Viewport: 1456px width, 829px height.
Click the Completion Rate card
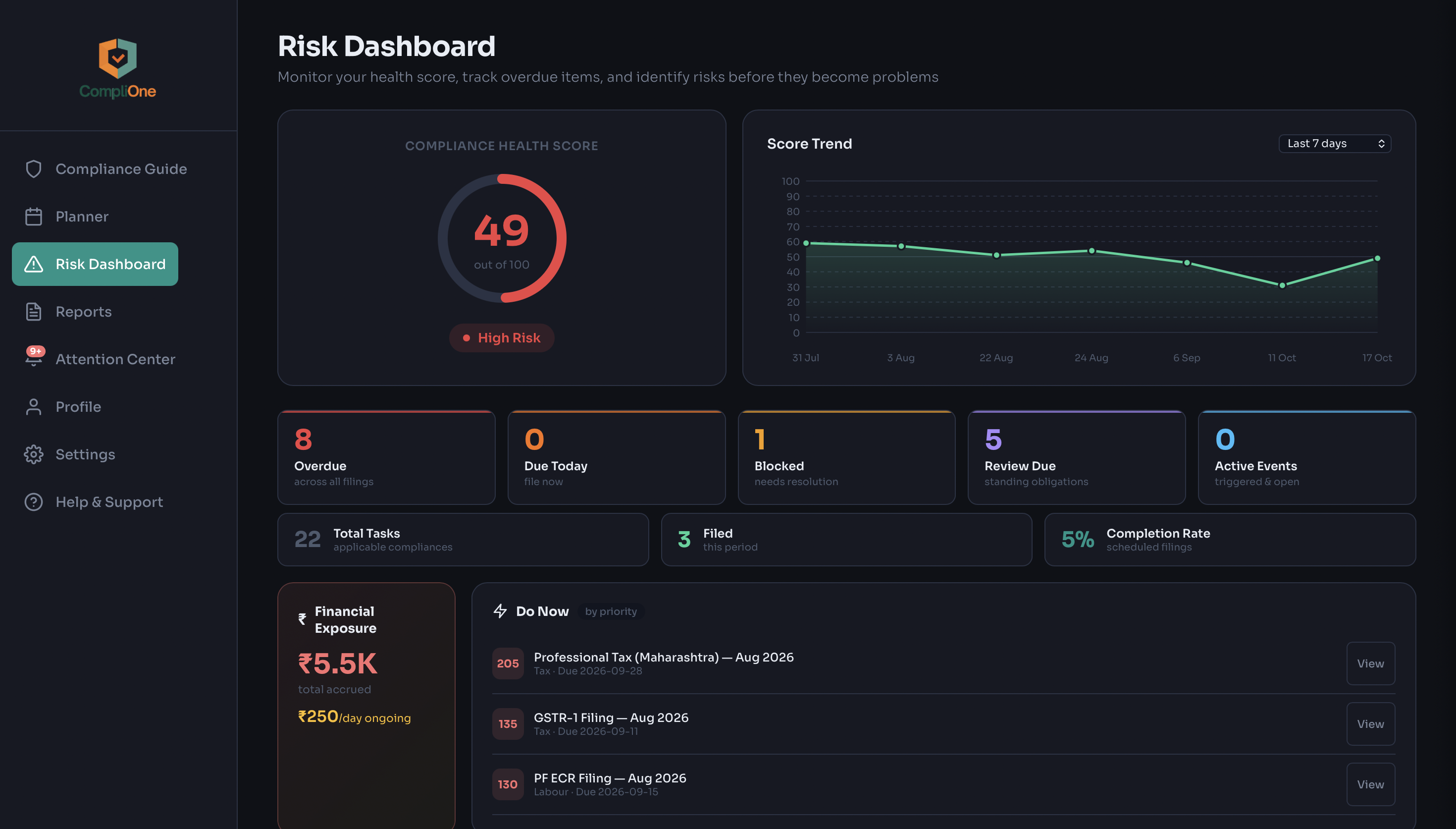[1230, 539]
